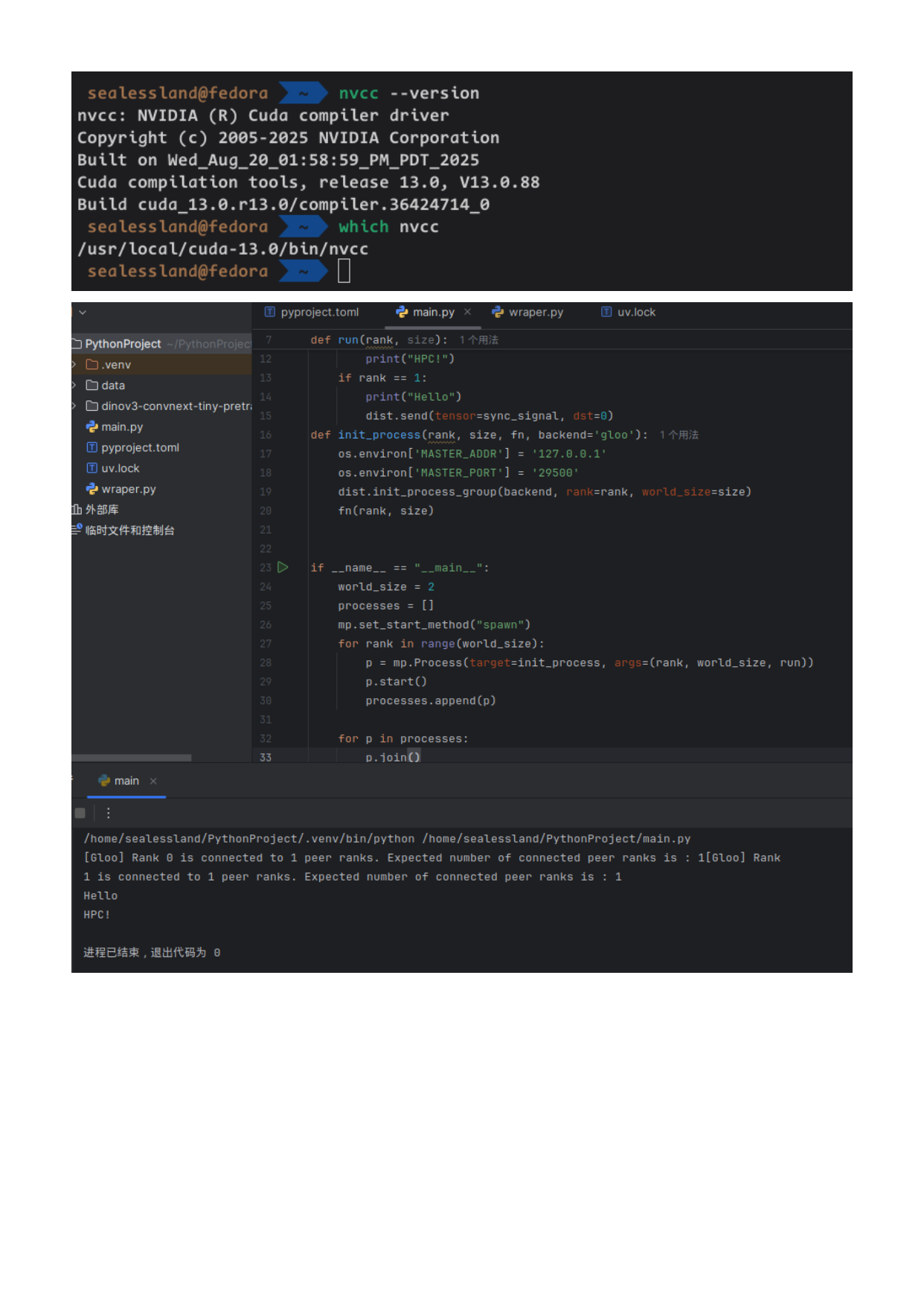Open wraper.py from the project tree
924x1307 pixels.
pos(128,489)
